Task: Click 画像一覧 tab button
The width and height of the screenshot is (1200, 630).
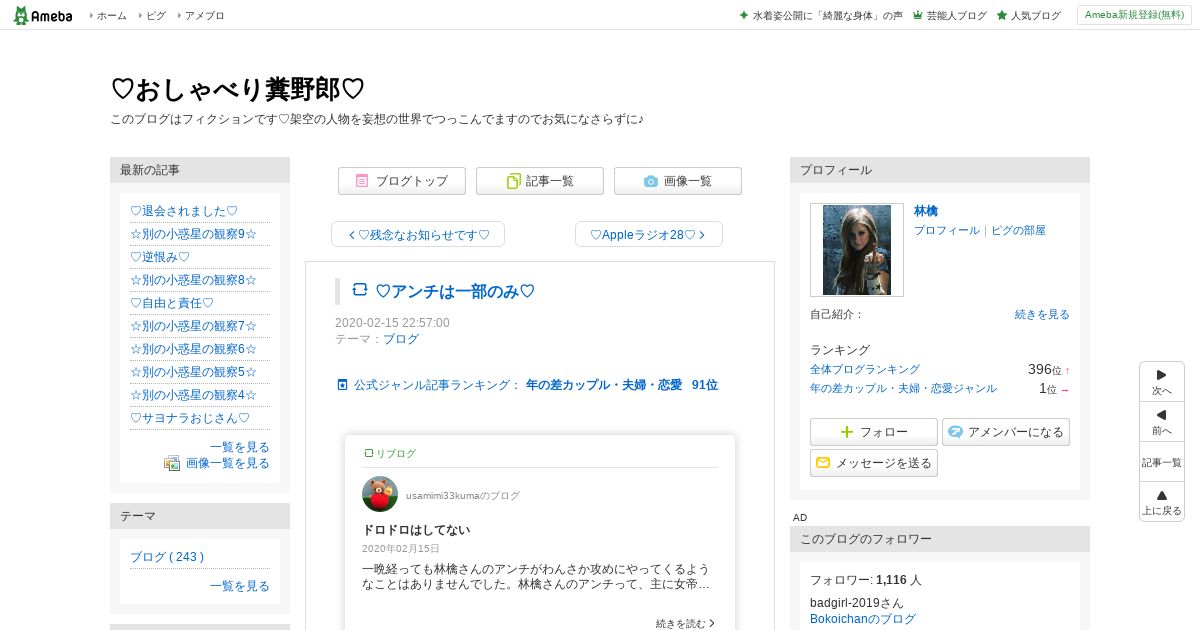Action: pos(678,181)
